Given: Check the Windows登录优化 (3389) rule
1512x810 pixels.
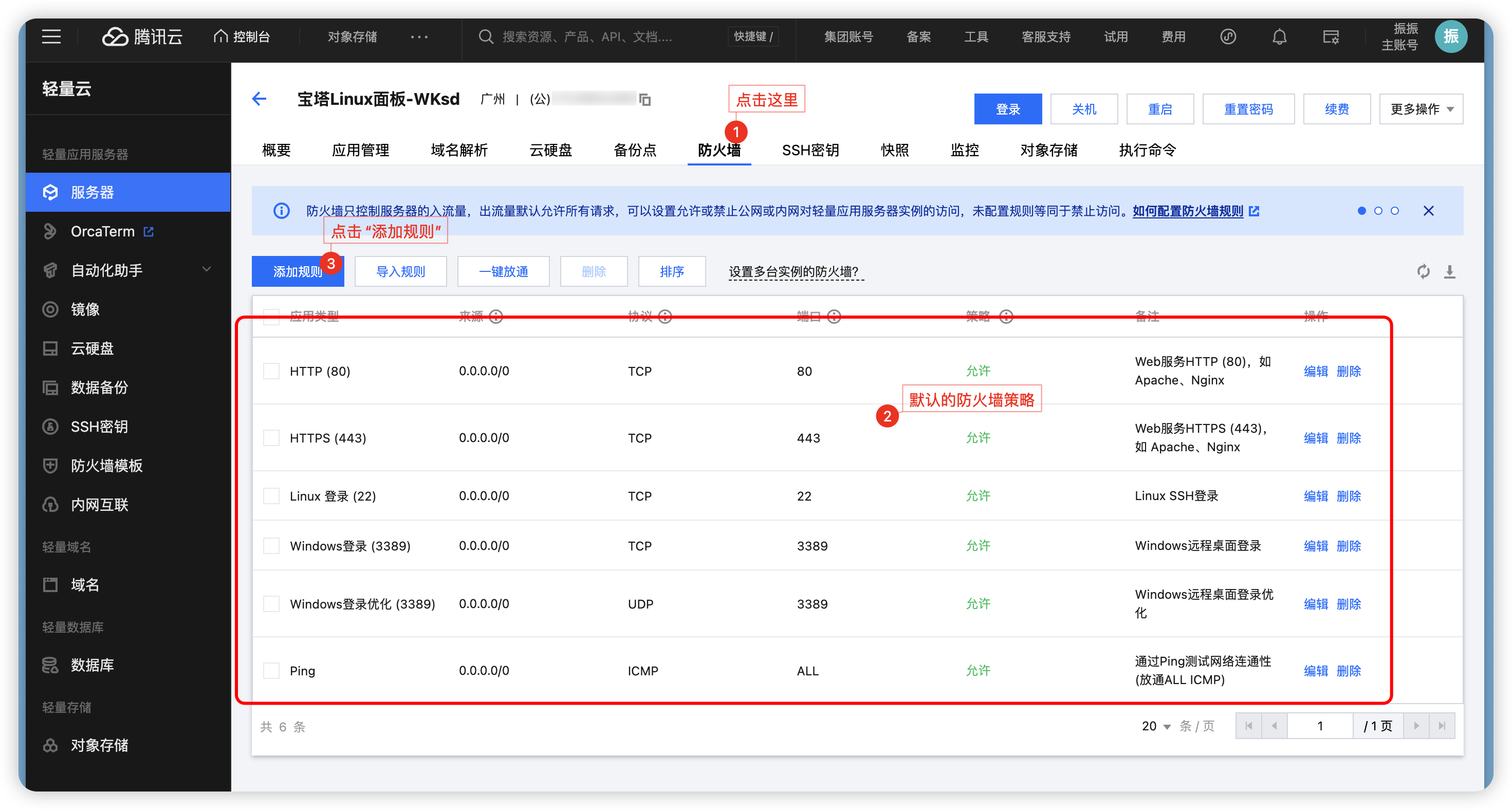Looking at the screenshot, I should pyautogui.click(x=271, y=604).
